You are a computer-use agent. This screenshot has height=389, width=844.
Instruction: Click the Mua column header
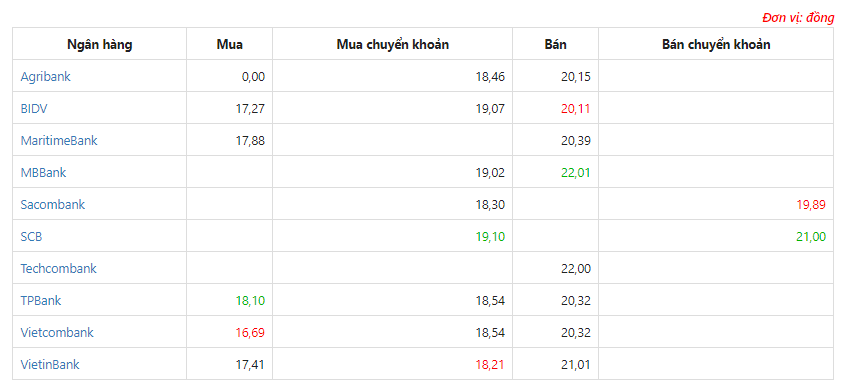[x=230, y=45]
